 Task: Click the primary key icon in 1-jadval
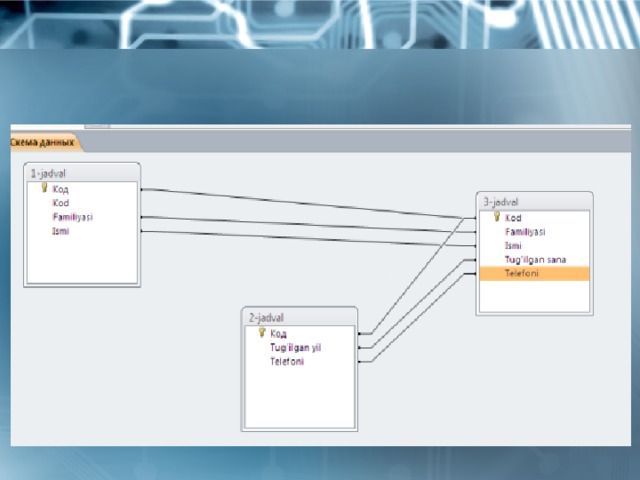pyautogui.click(x=44, y=188)
